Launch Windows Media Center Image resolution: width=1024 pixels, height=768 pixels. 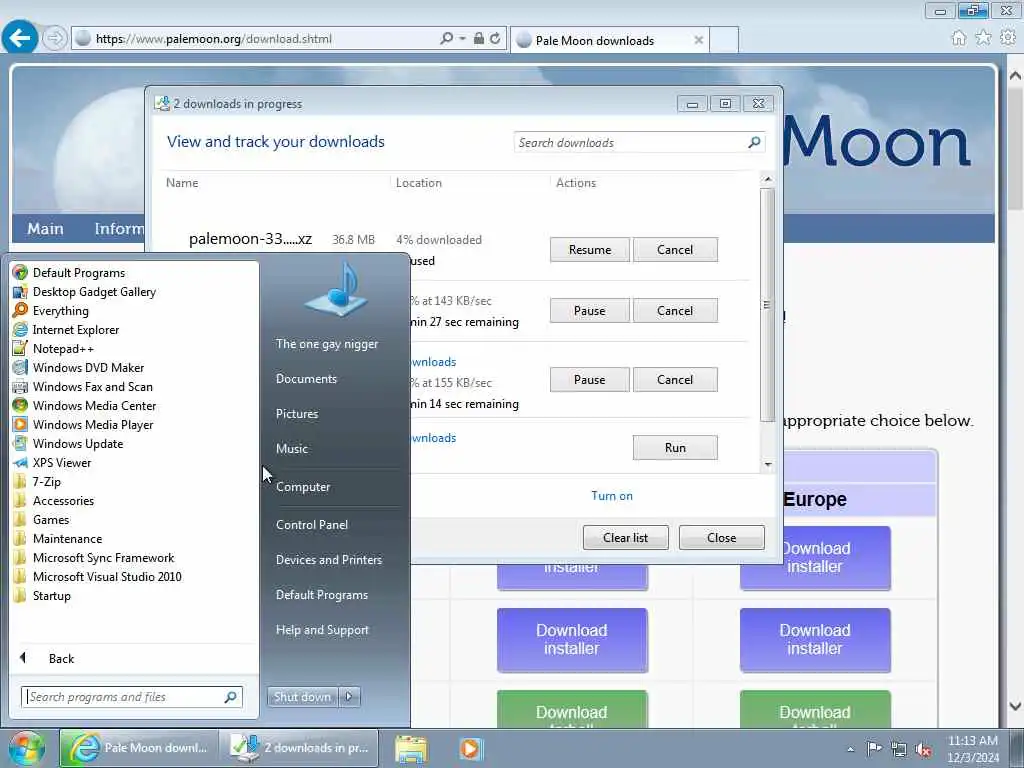pos(94,406)
